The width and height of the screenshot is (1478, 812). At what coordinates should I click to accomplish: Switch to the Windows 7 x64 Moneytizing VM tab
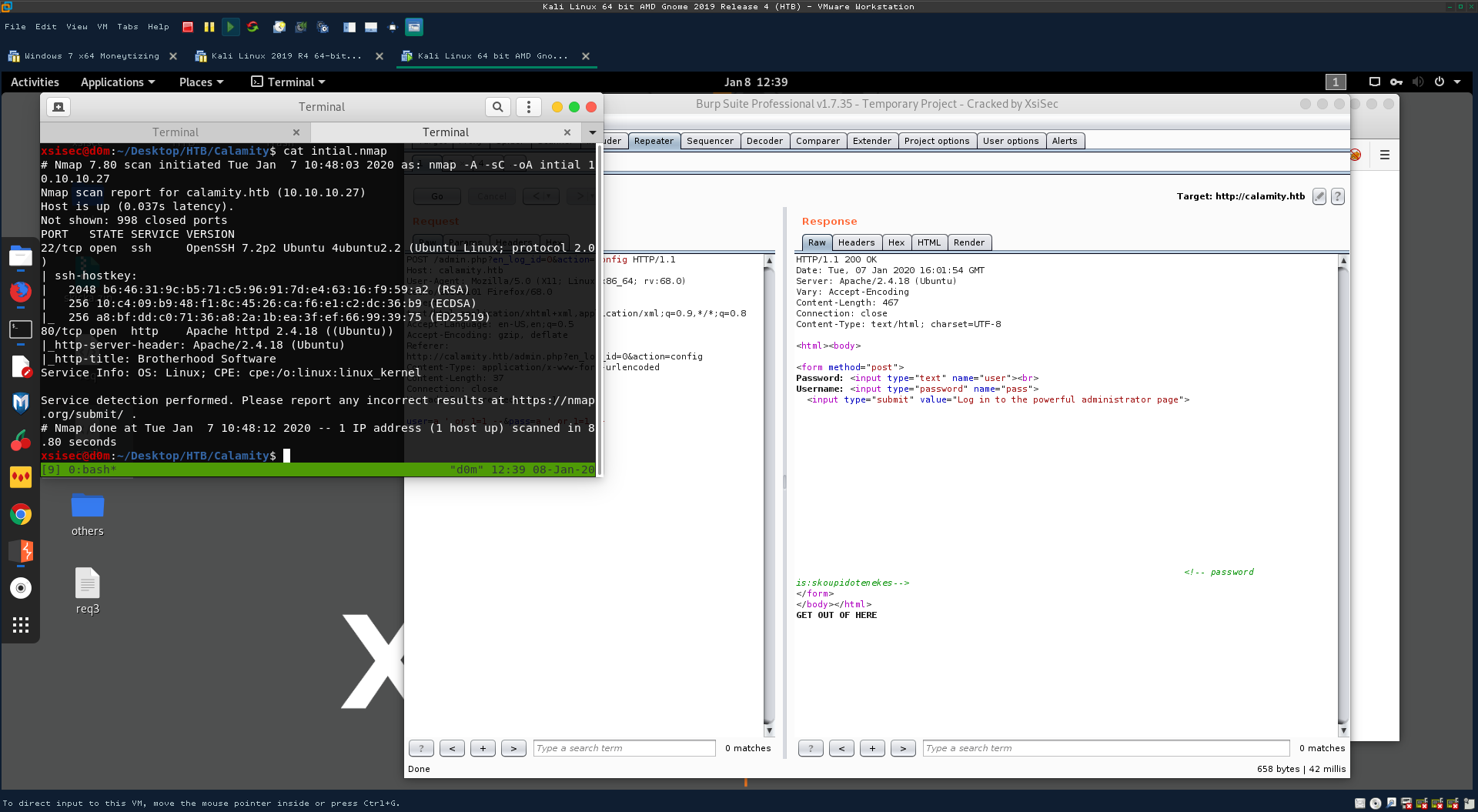pos(92,56)
